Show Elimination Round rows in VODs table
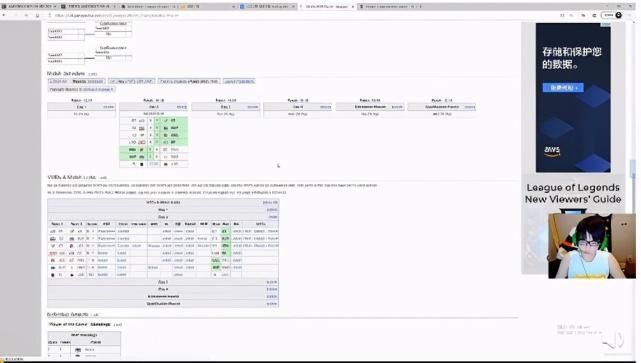Viewport: 641px width, 363px height. tap(272, 297)
